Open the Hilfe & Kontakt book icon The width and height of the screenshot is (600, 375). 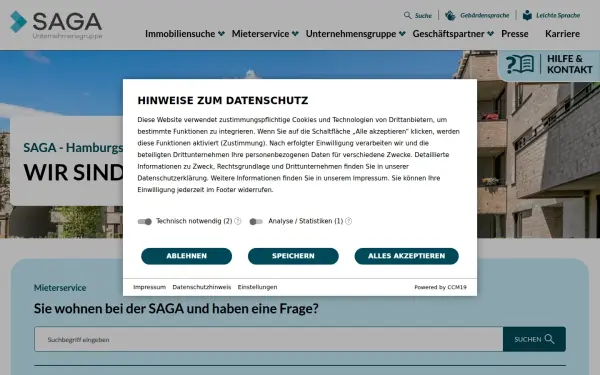(520, 64)
